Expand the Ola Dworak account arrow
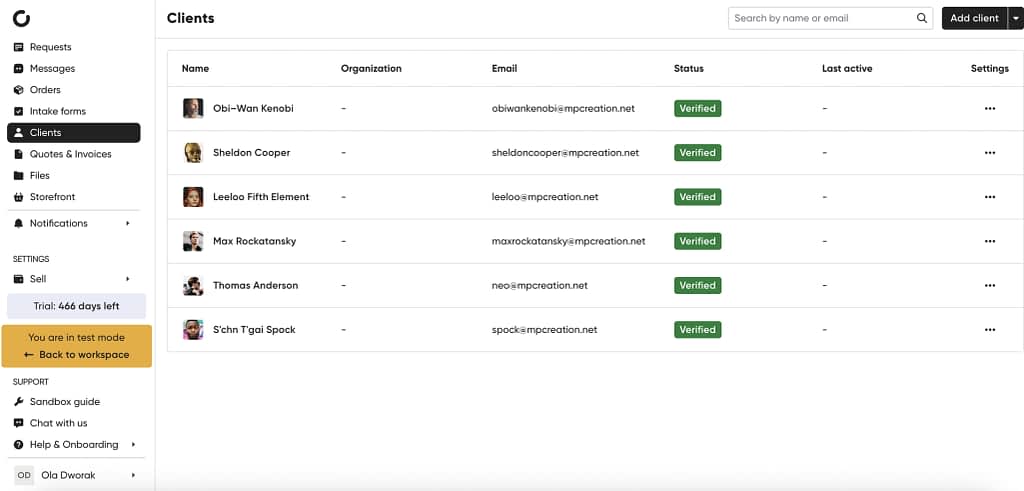The image size is (1024, 491). (x=133, y=475)
